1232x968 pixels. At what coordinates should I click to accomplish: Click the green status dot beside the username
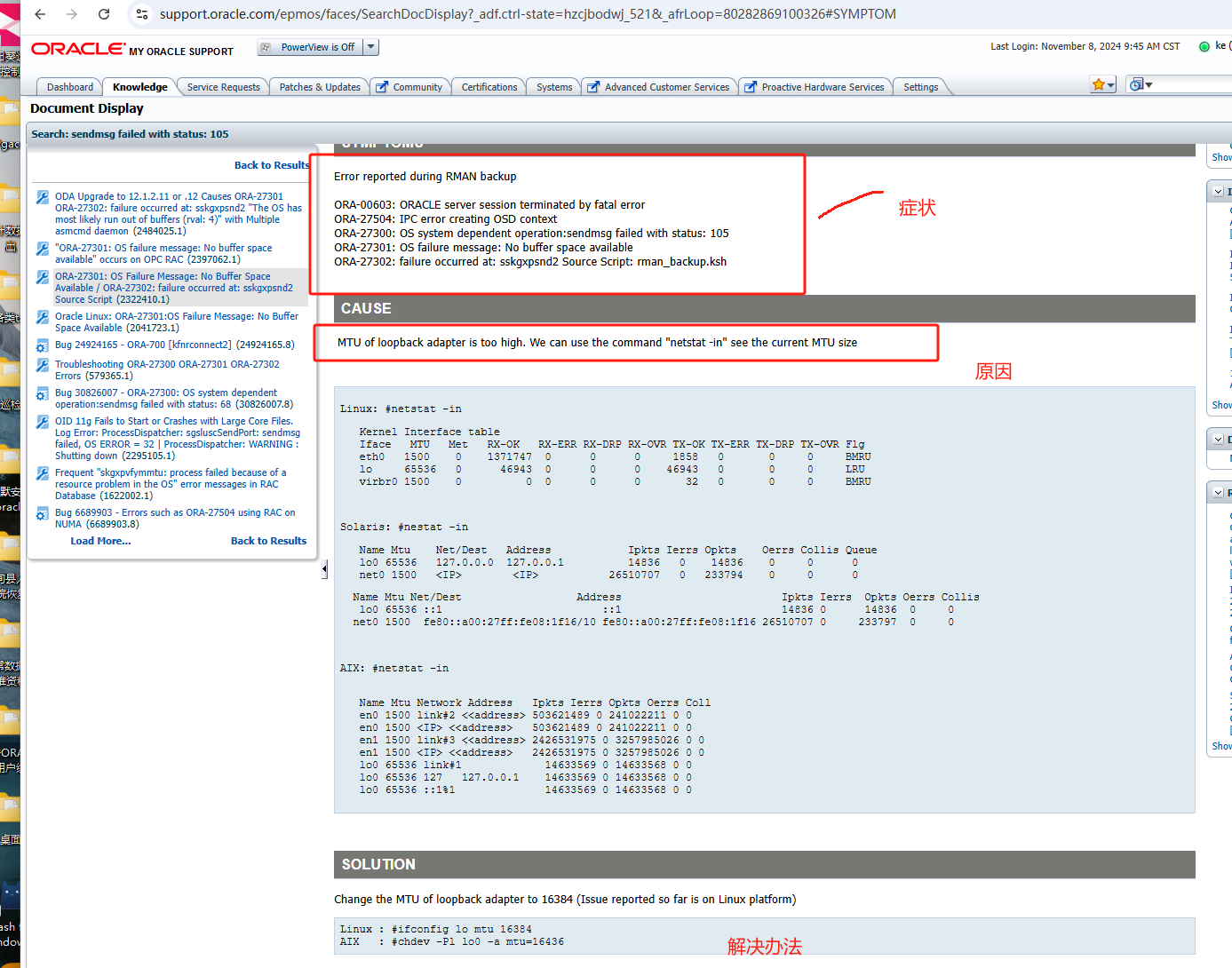tap(1204, 46)
